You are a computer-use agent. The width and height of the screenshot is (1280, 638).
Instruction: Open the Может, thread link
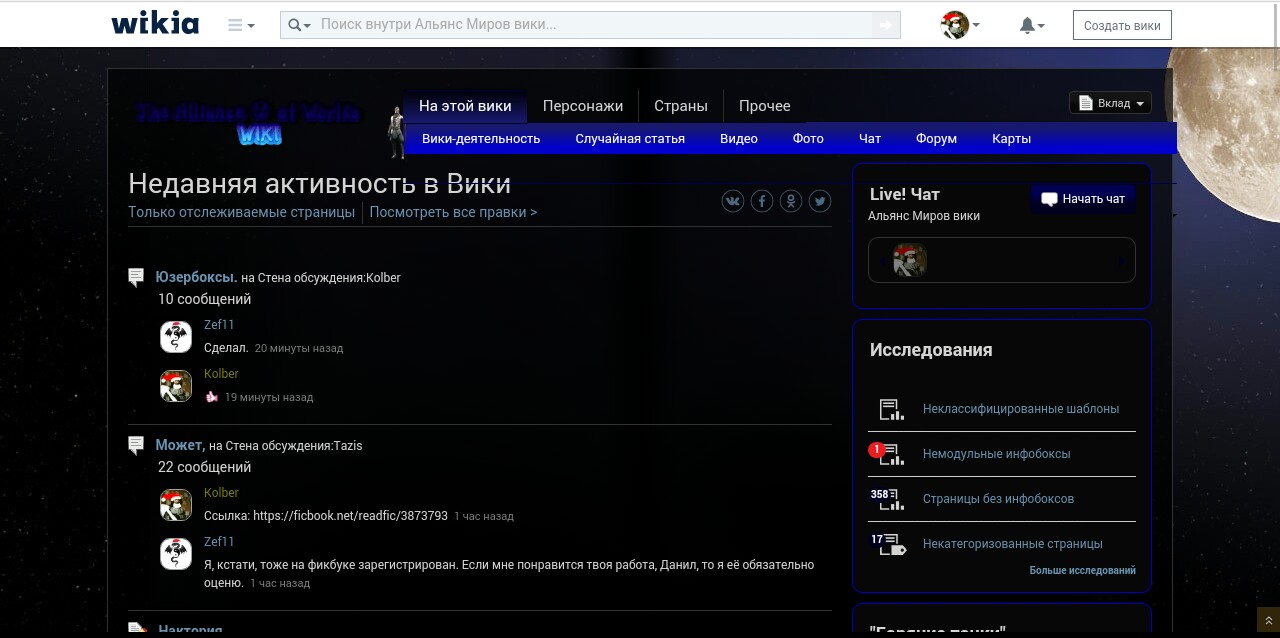pos(180,445)
